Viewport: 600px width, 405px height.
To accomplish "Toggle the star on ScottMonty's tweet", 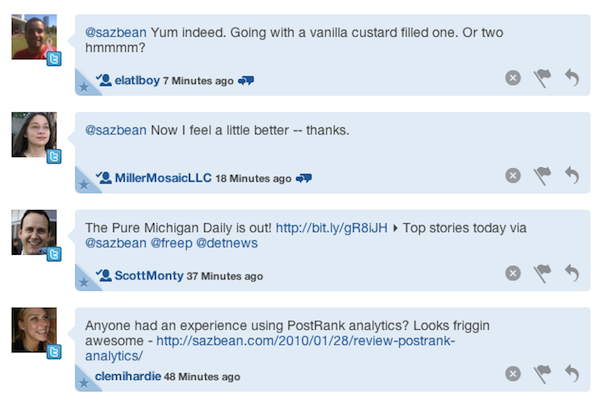I will [x=83, y=283].
